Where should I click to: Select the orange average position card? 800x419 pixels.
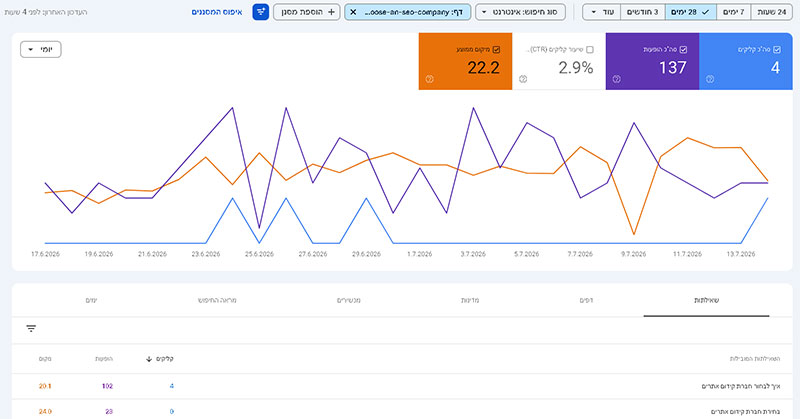point(465,61)
